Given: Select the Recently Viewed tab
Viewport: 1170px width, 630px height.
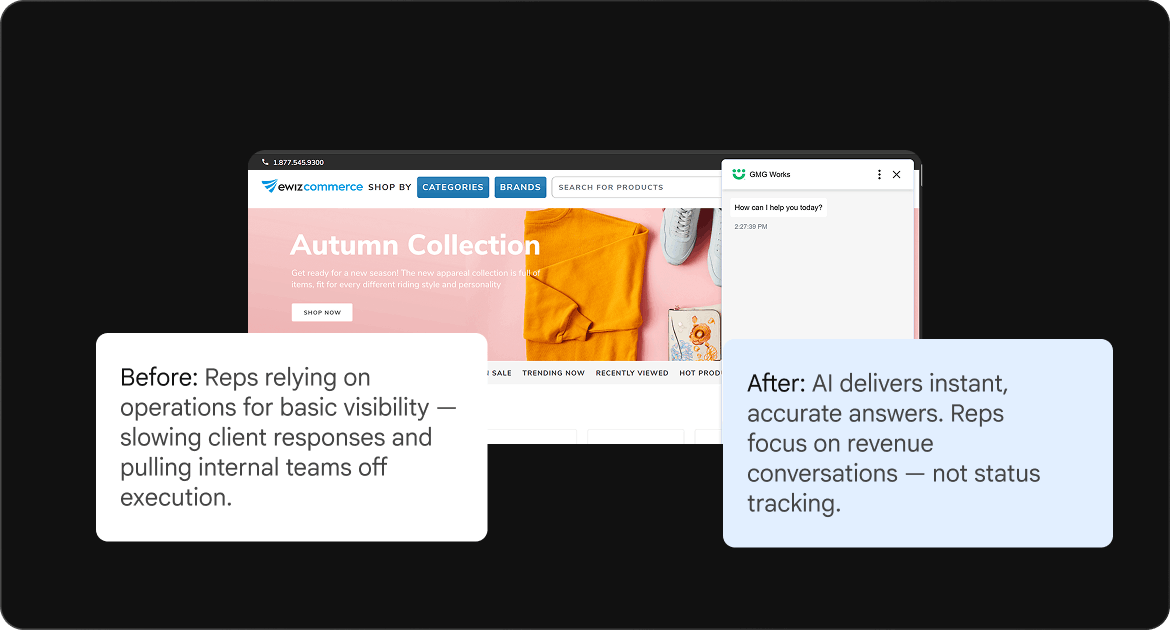Looking at the screenshot, I should click(x=631, y=372).
